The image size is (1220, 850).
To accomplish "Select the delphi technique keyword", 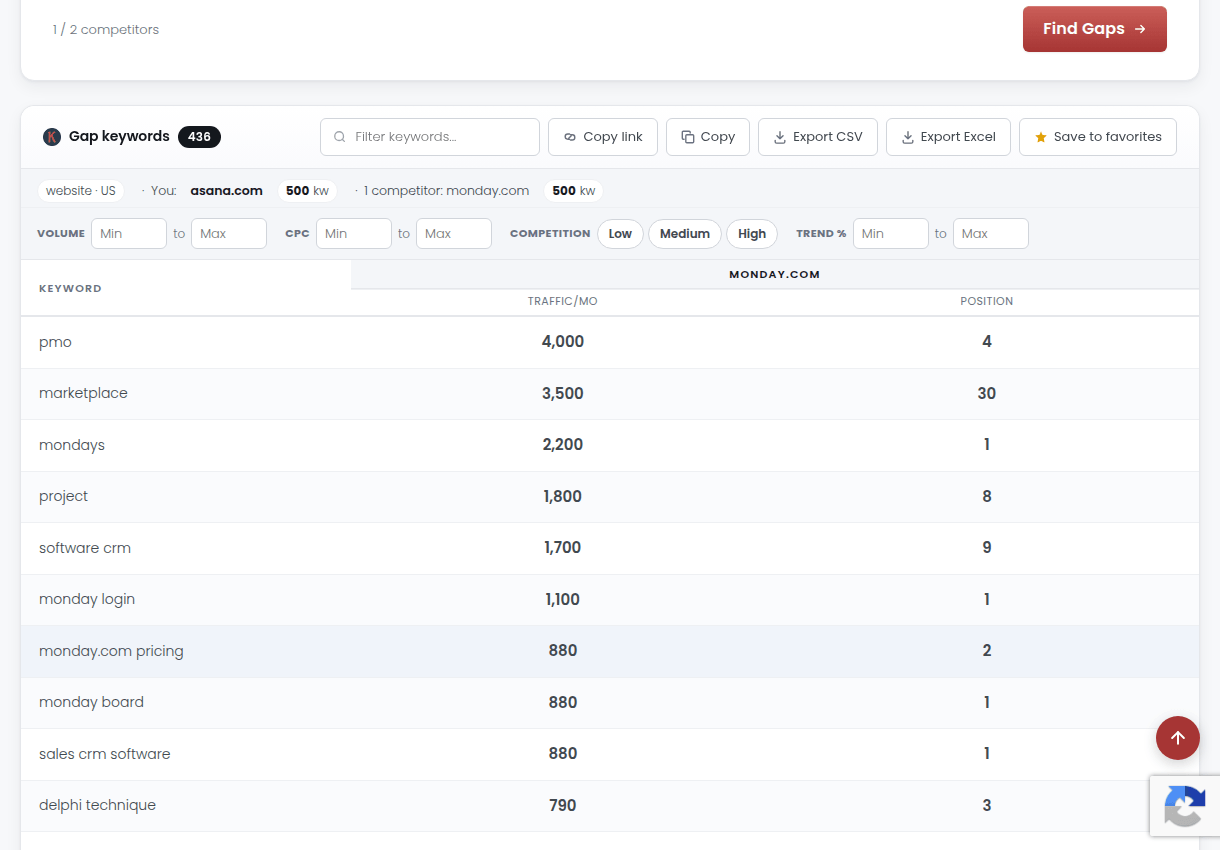I will tap(97, 805).
